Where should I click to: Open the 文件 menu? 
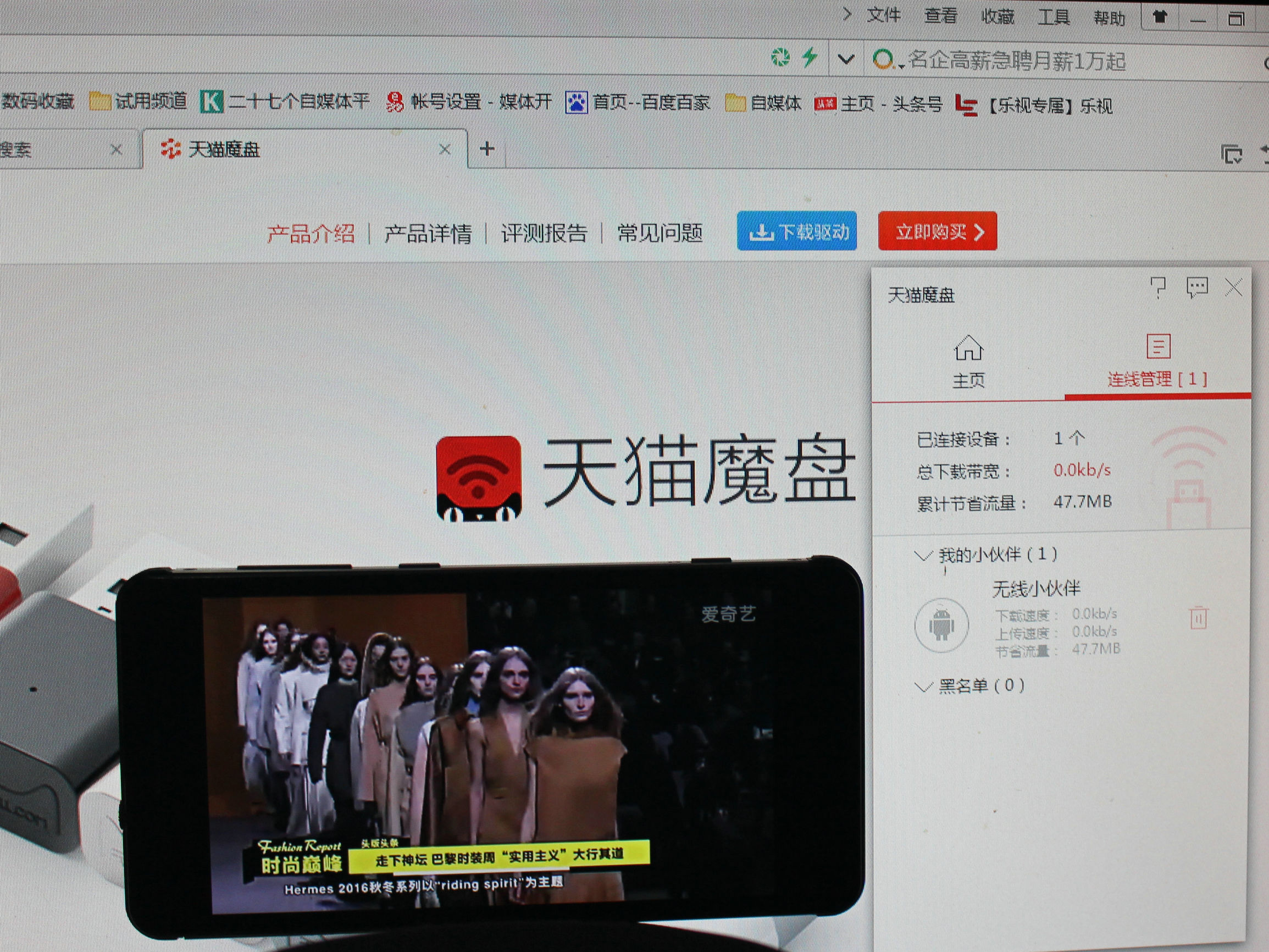(x=884, y=15)
